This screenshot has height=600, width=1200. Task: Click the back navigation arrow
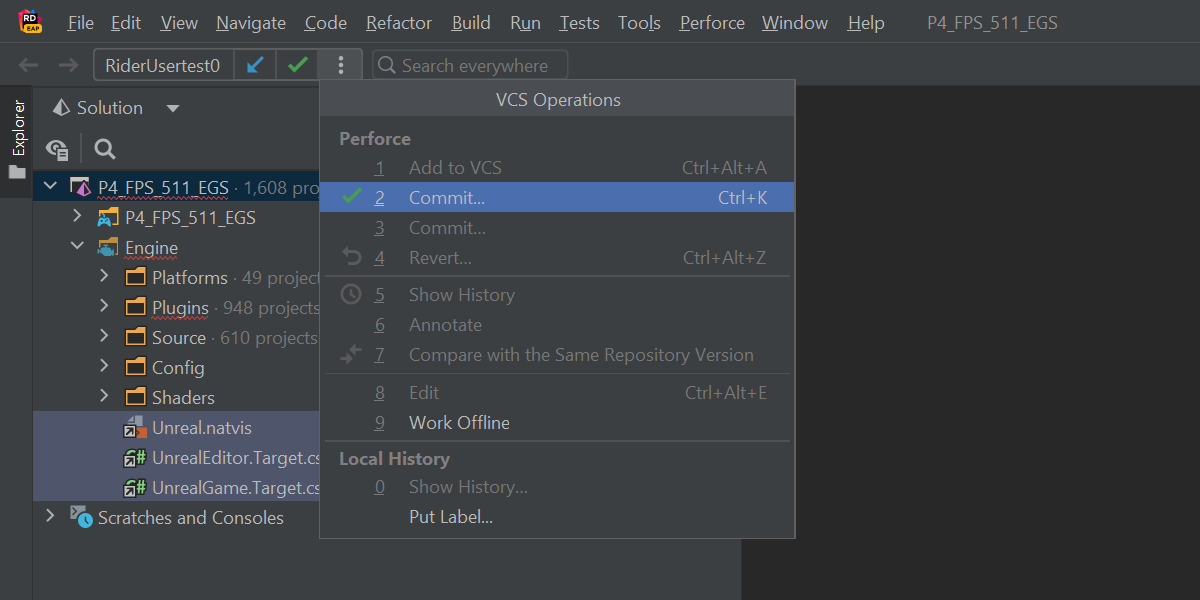click(29, 66)
